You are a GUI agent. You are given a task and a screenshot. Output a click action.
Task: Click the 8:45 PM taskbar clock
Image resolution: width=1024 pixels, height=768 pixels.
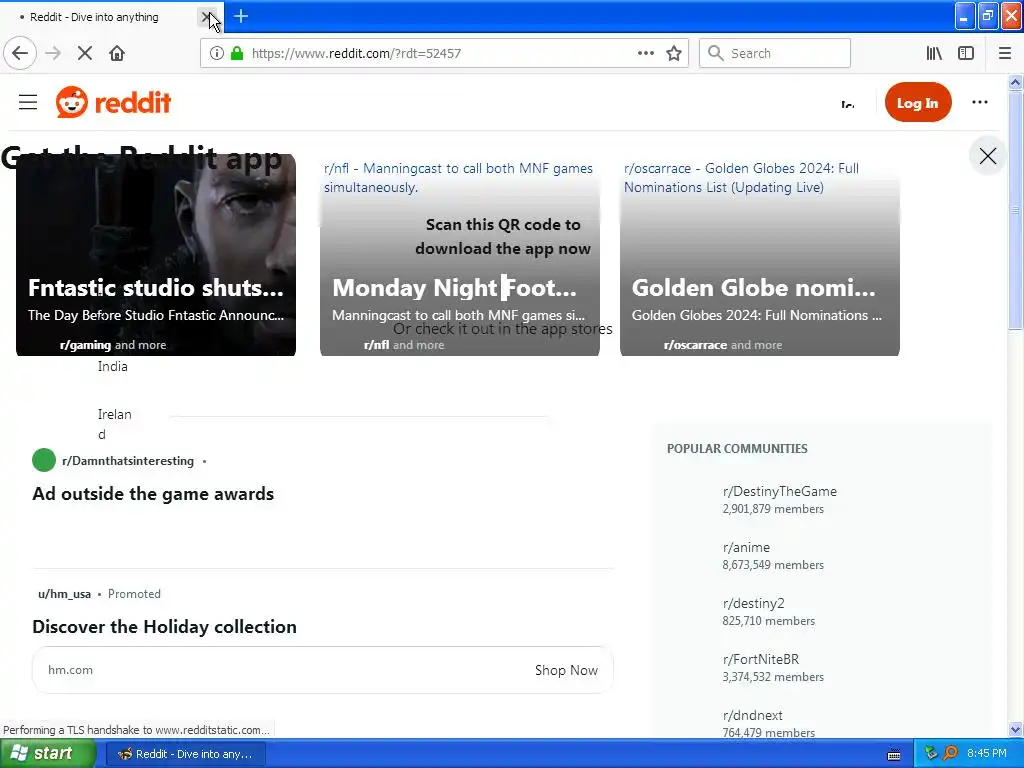[987, 753]
